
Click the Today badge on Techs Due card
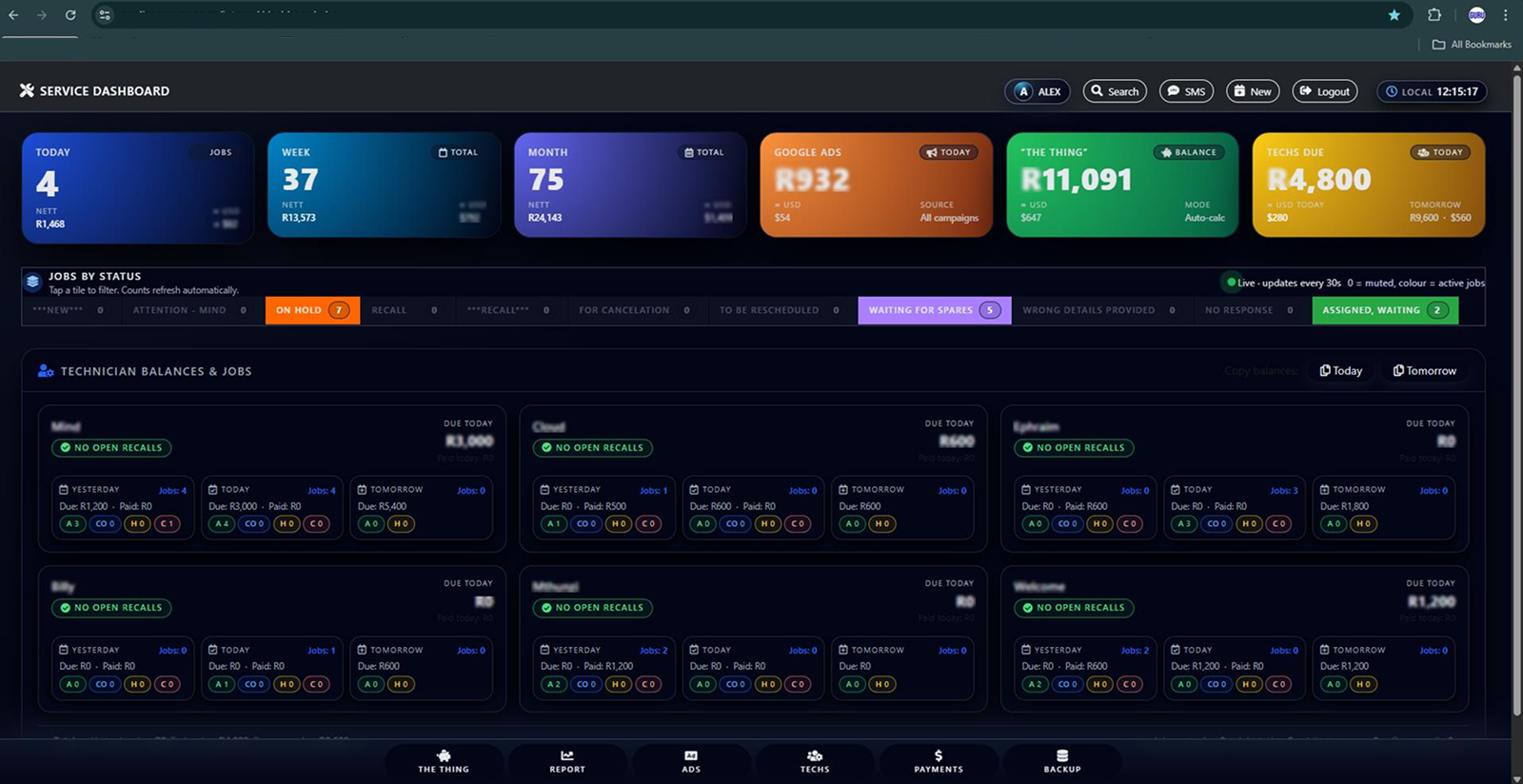tap(1439, 152)
